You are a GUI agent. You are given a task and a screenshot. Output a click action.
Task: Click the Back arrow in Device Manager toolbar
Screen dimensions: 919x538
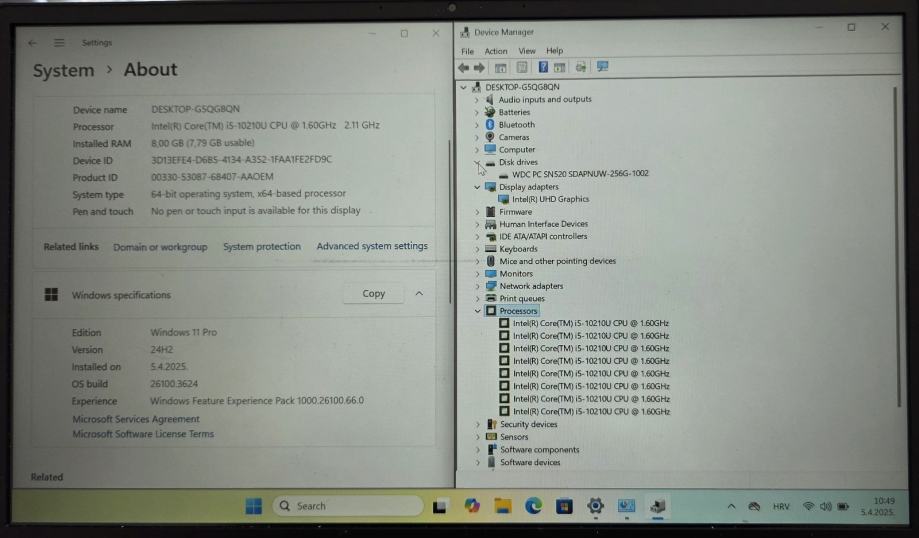(464, 68)
